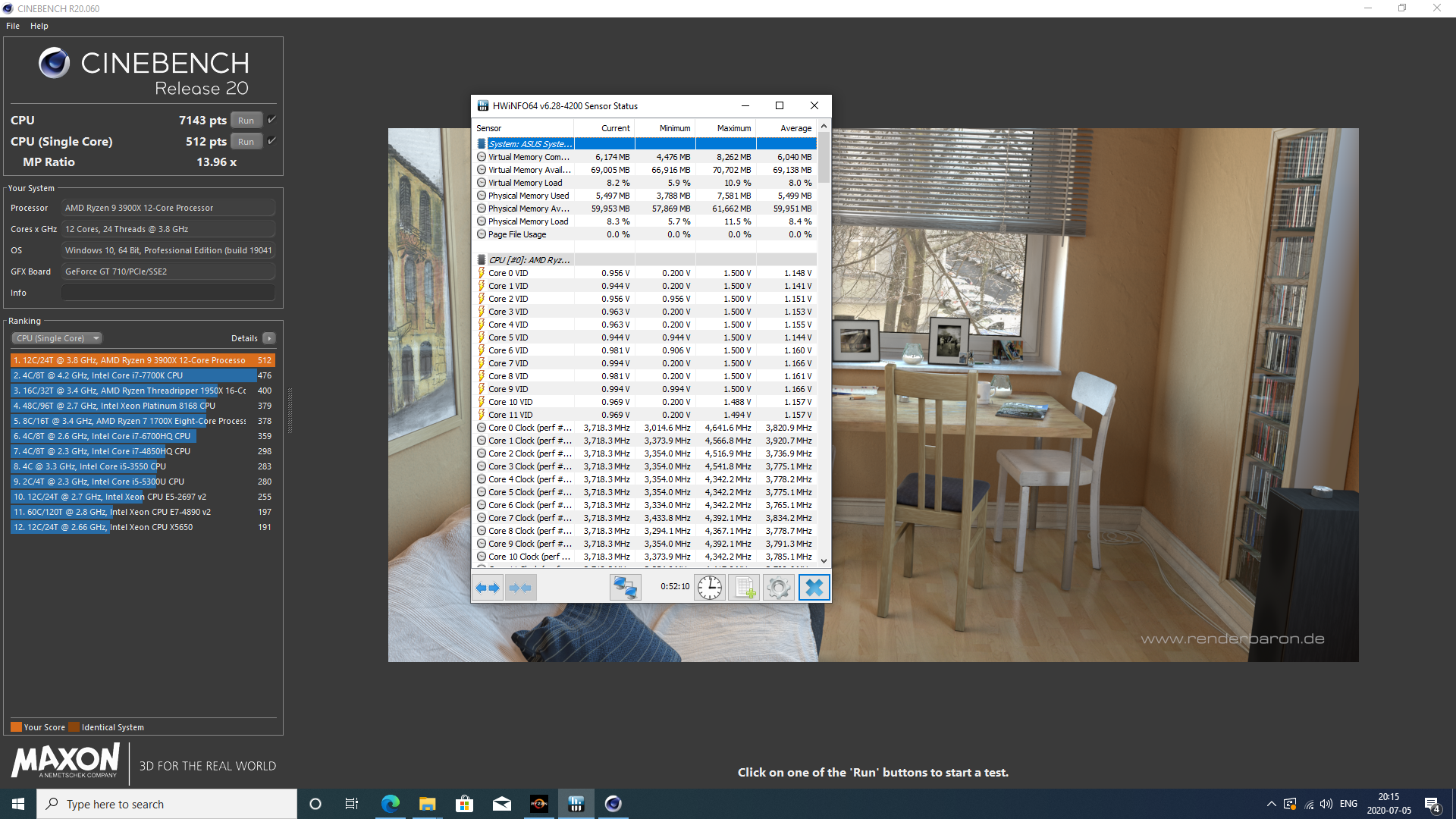The image size is (1456, 819).
Task: Open Task View on the taskbar
Action: [x=352, y=804]
